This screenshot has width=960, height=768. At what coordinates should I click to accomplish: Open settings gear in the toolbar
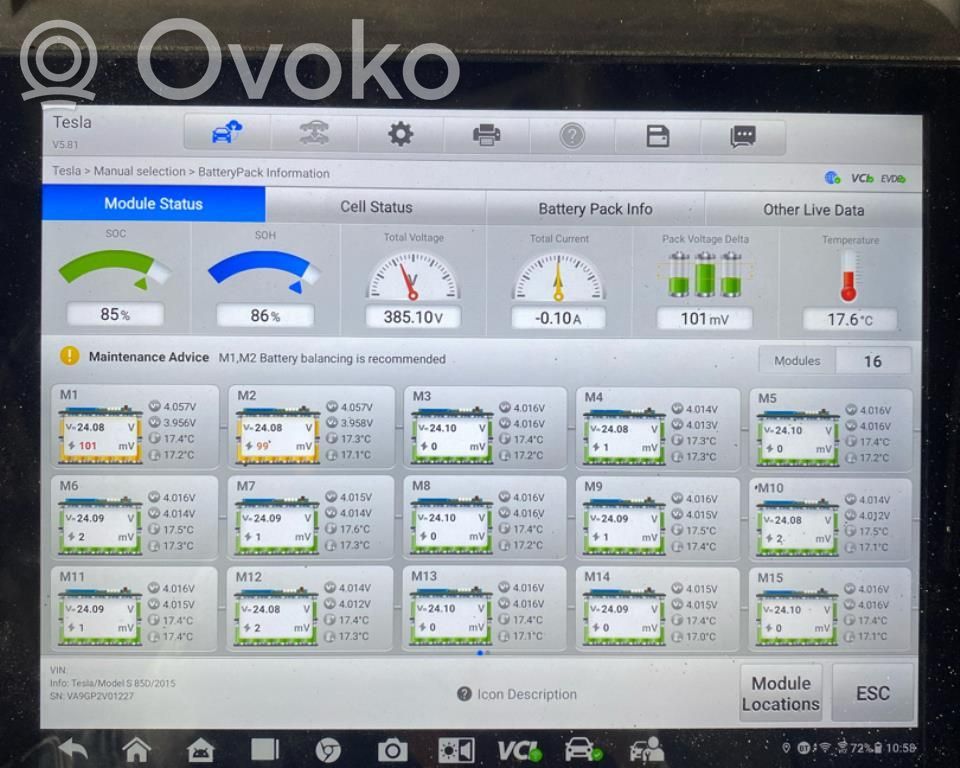400,134
